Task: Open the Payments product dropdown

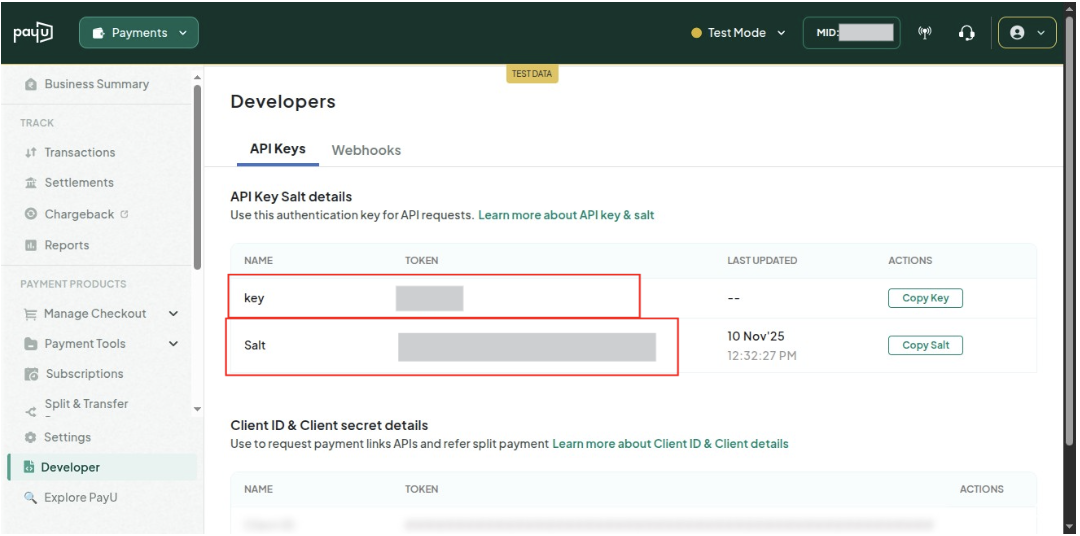Action: [139, 32]
